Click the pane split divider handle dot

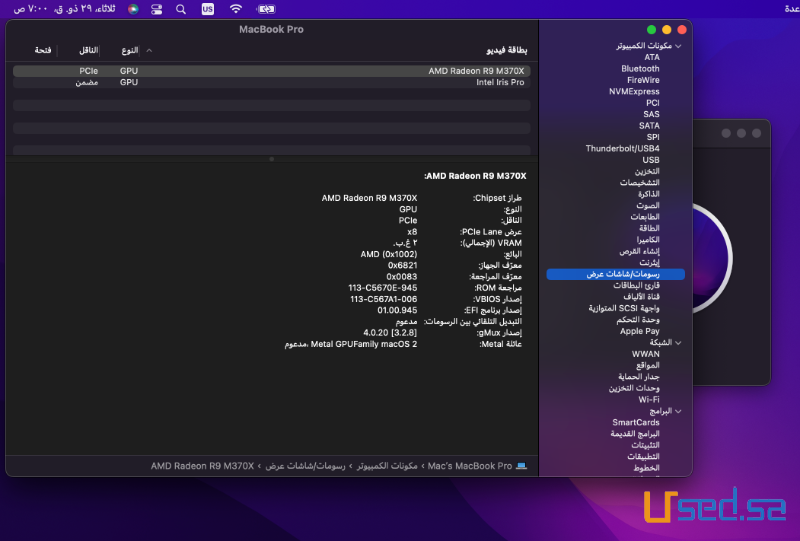271,159
